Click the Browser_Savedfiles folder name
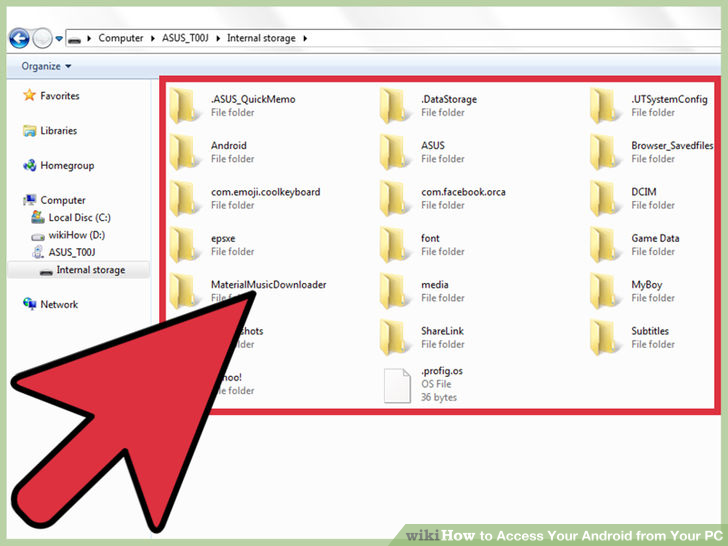728x546 pixels. (672, 145)
